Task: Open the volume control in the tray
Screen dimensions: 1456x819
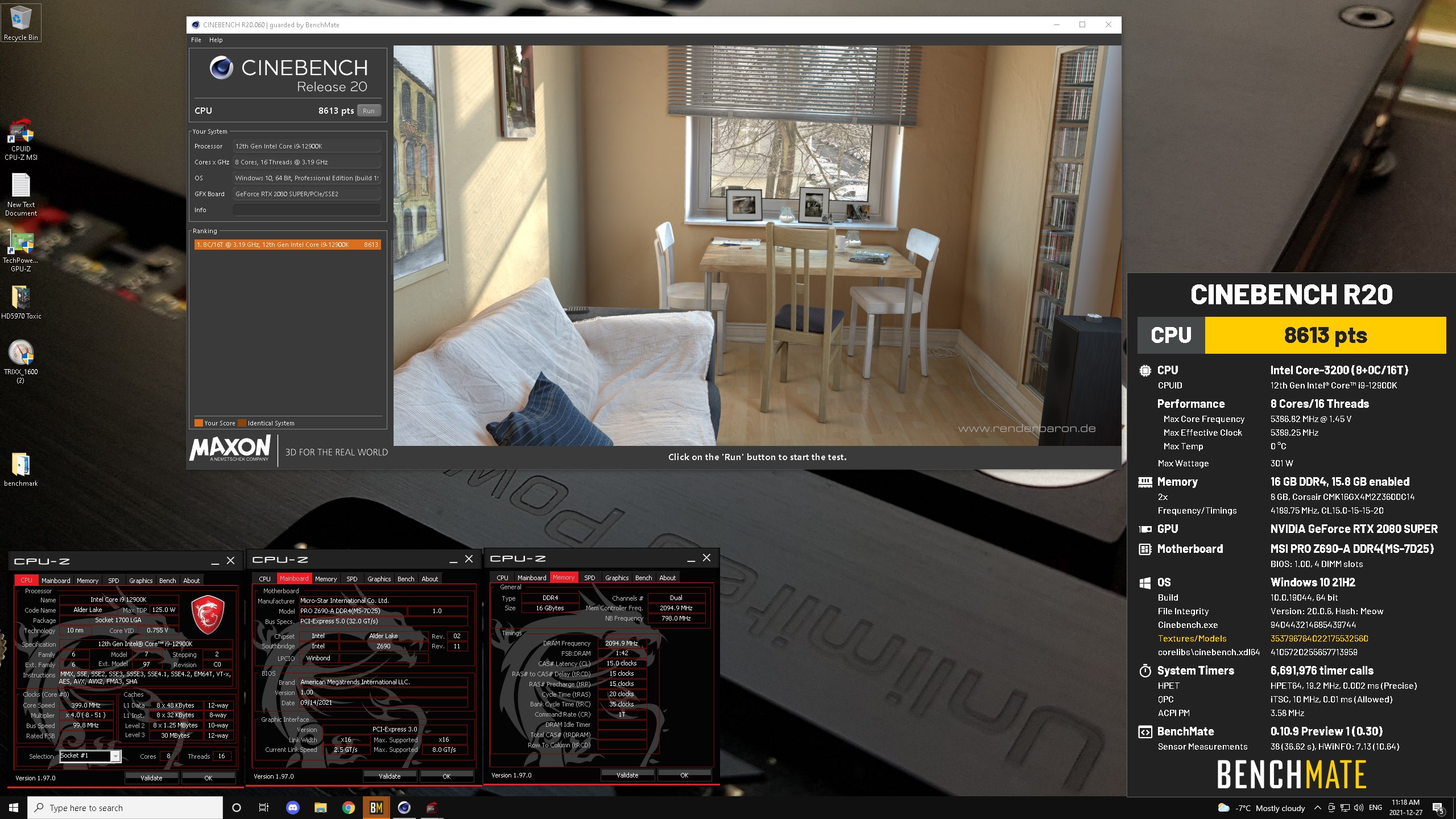Action: point(1359,808)
